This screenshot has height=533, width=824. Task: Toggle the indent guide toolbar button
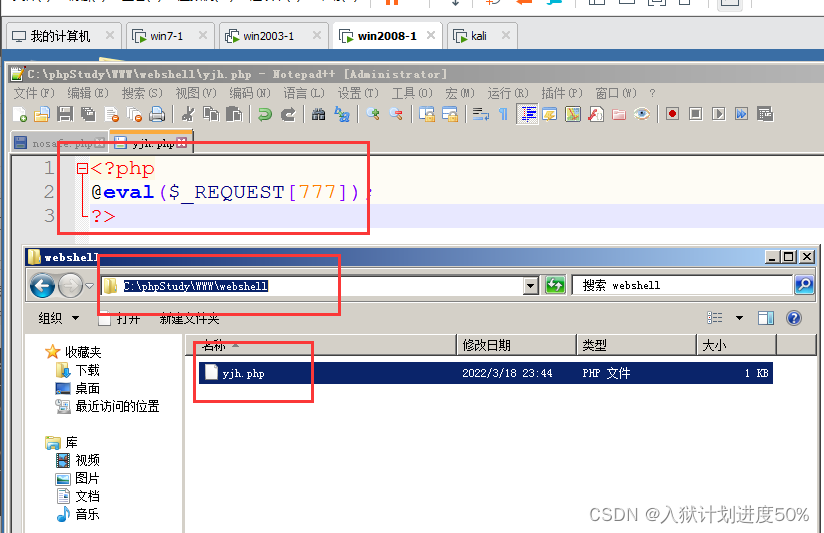(528, 114)
